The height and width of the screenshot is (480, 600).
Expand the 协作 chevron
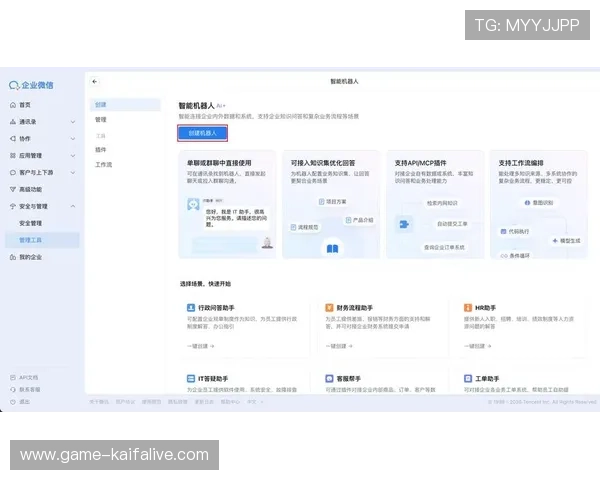click(x=73, y=139)
